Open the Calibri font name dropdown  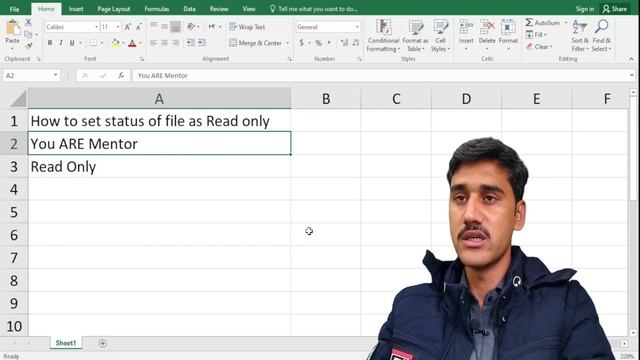96,27
